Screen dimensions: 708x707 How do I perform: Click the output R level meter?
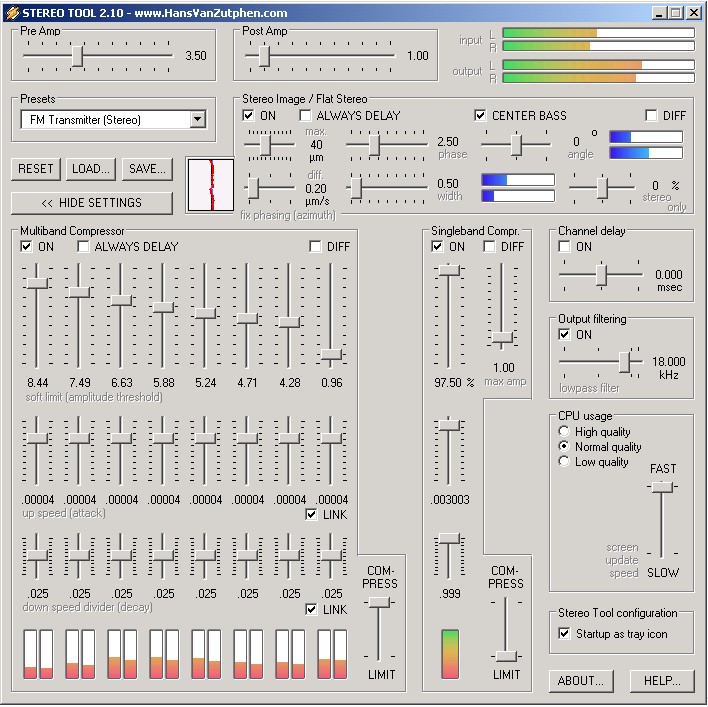click(599, 78)
